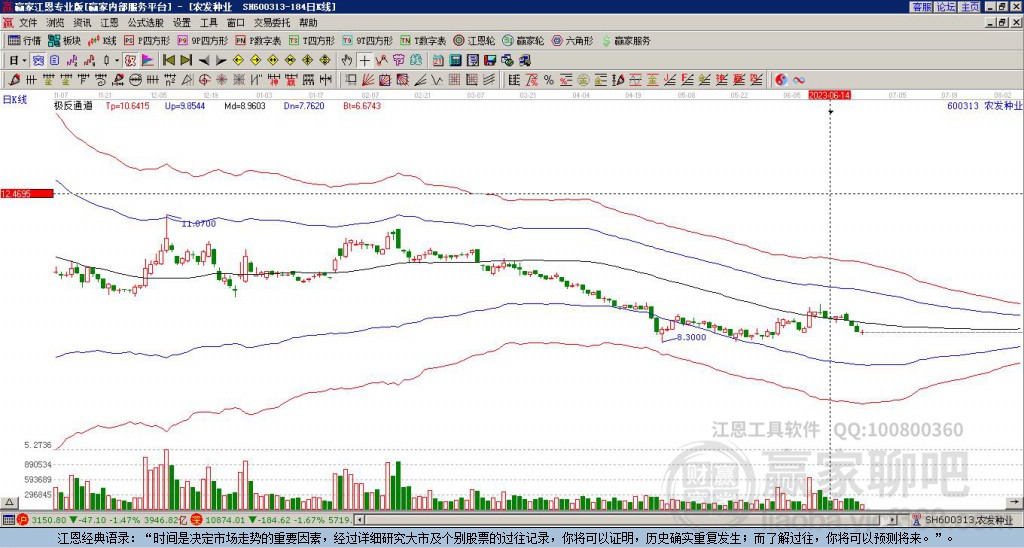The height and width of the screenshot is (548, 1024).
Task: Click the yellow diamond left-arrow icon
Action: coord(238,60)
